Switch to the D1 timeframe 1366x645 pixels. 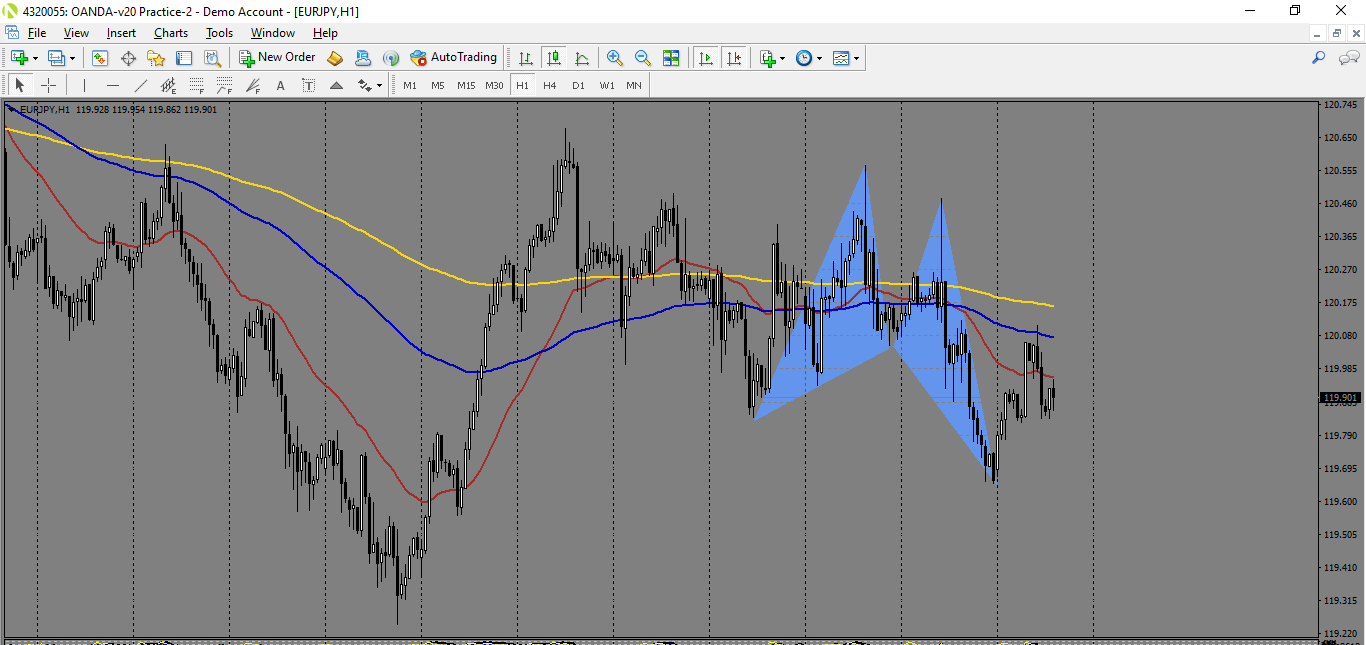click(578, 85)
